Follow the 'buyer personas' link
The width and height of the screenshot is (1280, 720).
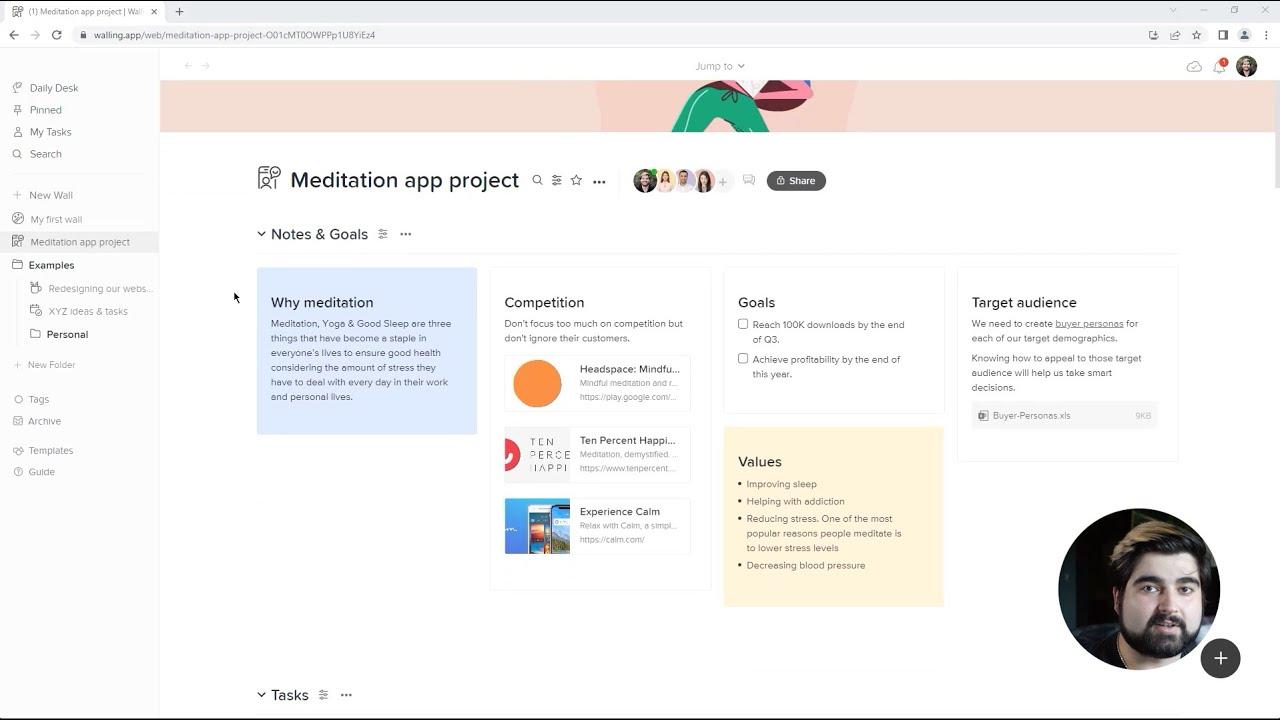[1089, 324]
